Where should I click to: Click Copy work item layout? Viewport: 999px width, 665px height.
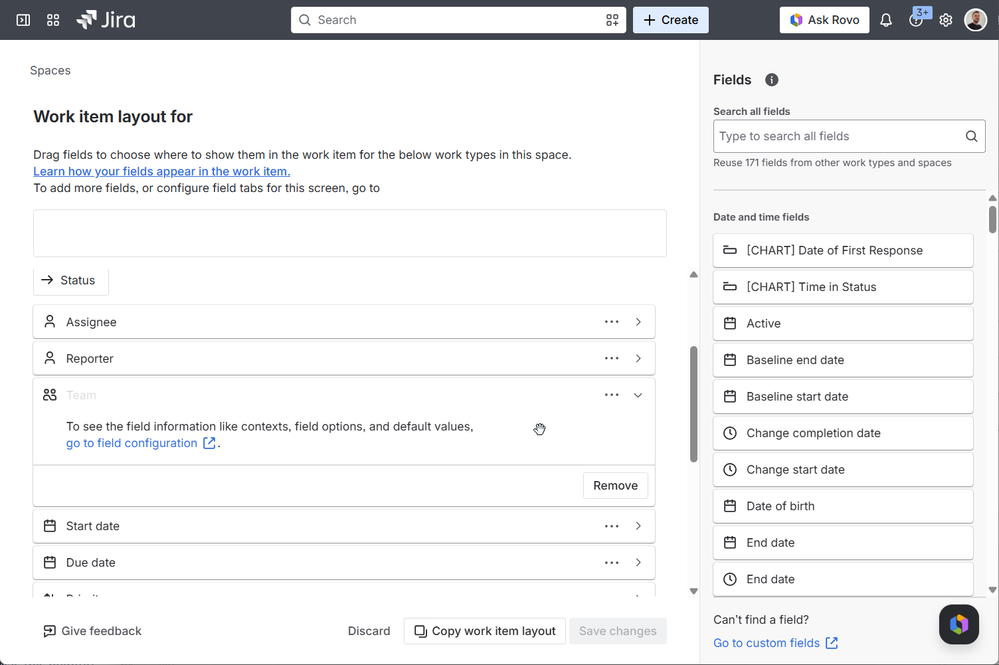click(x=484, y=631)
